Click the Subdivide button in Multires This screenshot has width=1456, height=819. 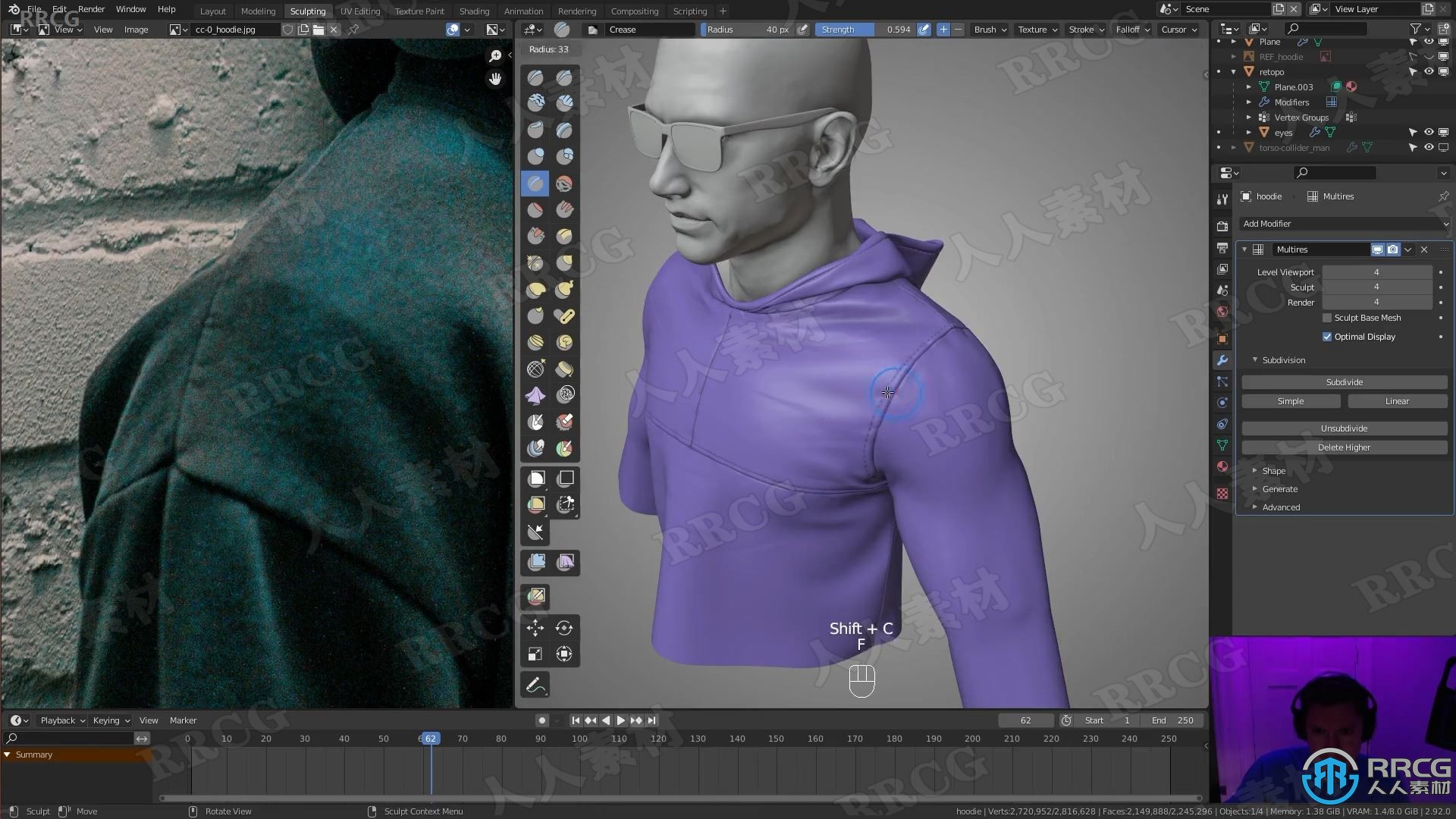(1344, 381)
